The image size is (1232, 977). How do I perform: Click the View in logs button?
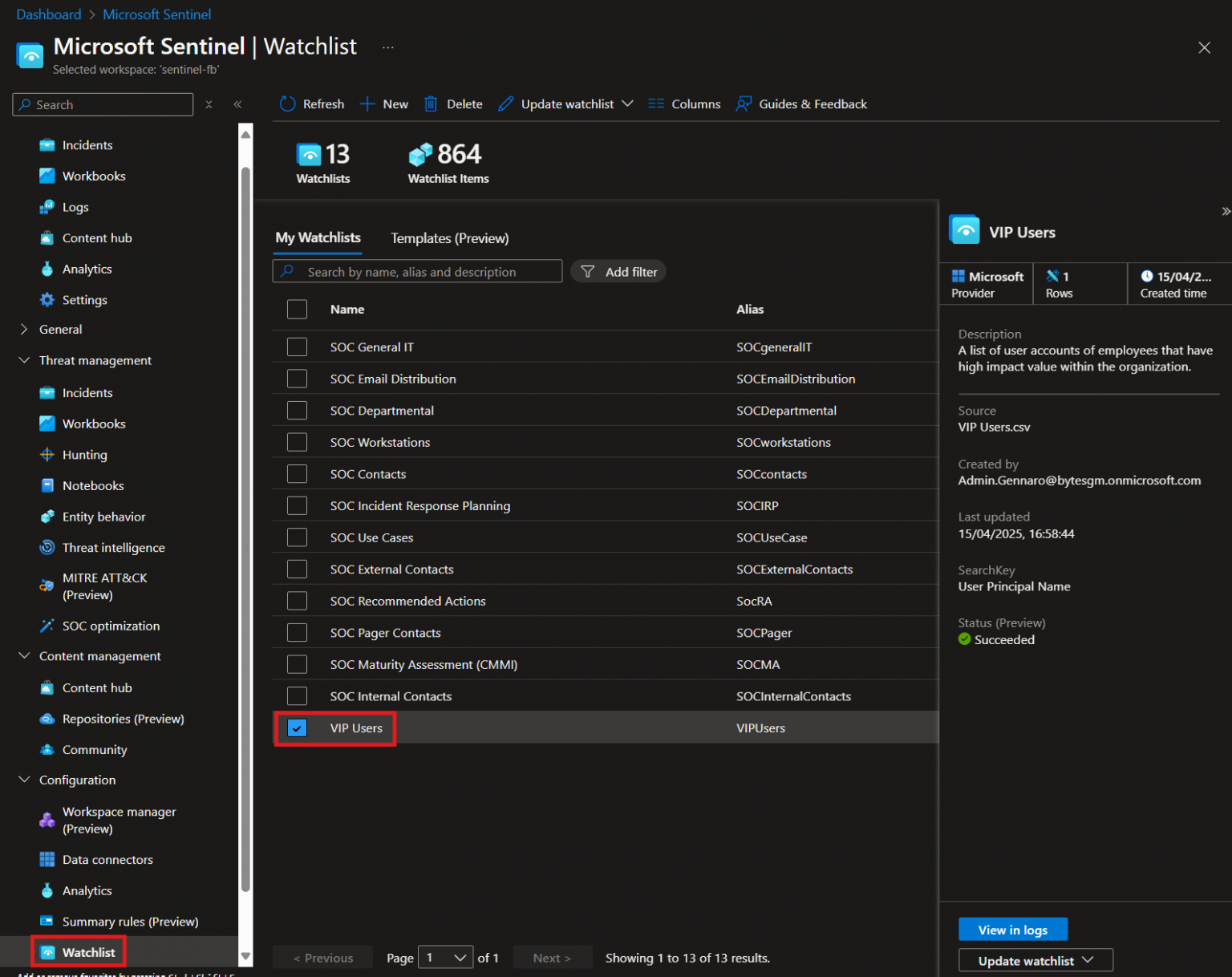1012,929
